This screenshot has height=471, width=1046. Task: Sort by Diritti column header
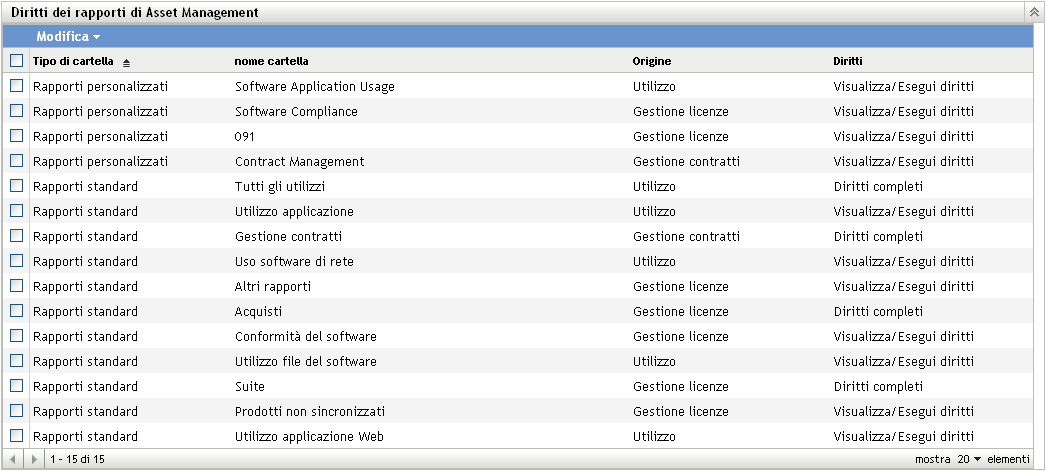[848, 62]
